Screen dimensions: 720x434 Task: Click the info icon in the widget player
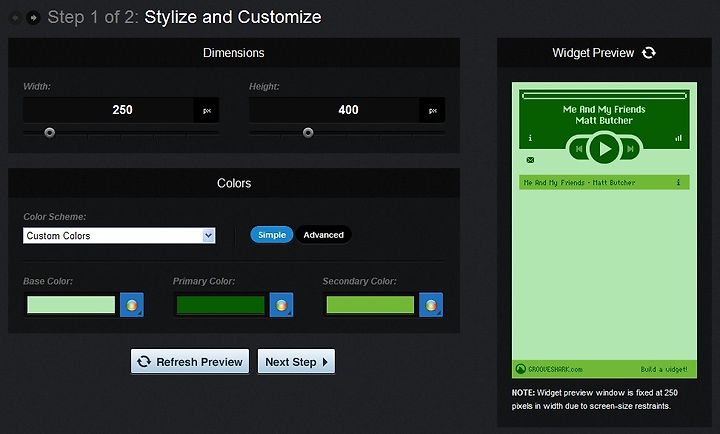(530, 138)
